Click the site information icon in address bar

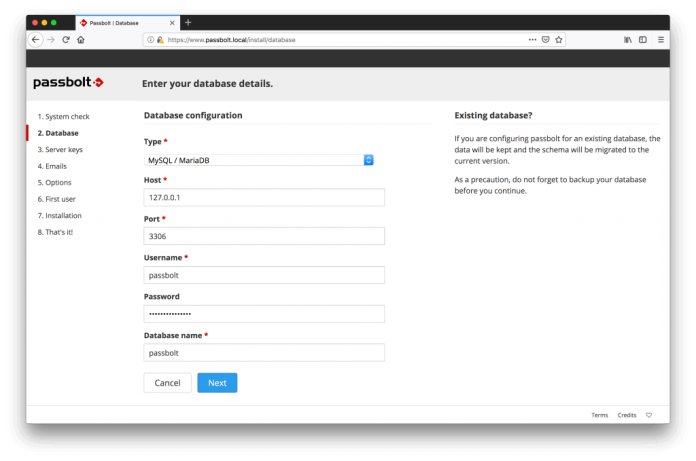pos(150,39)
